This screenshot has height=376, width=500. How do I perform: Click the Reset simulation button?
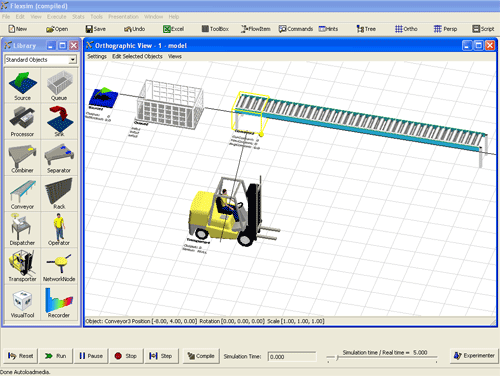21,356
